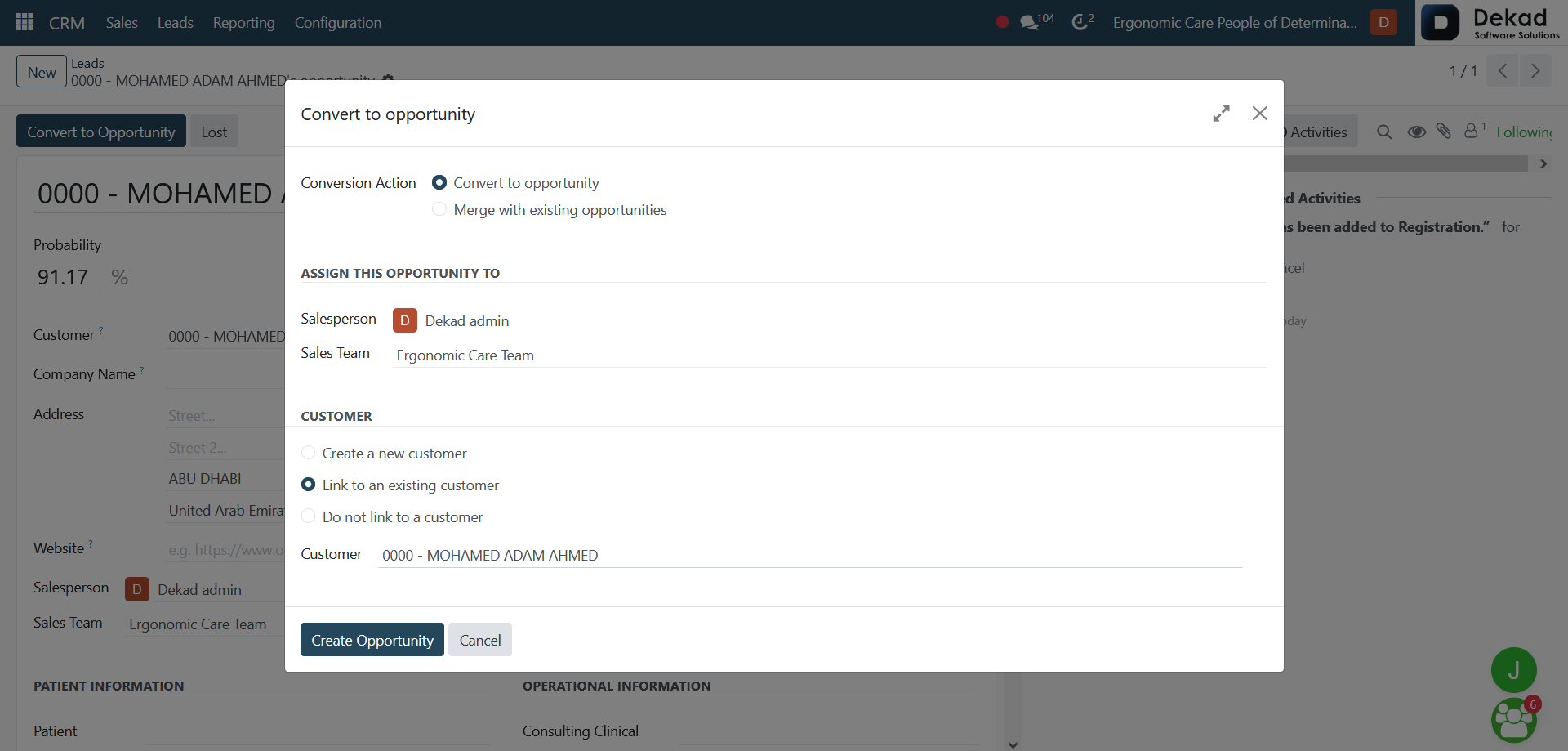
Task: Click the Salesperson D avatar in the dialog
Action: click(x=405, y=320)
